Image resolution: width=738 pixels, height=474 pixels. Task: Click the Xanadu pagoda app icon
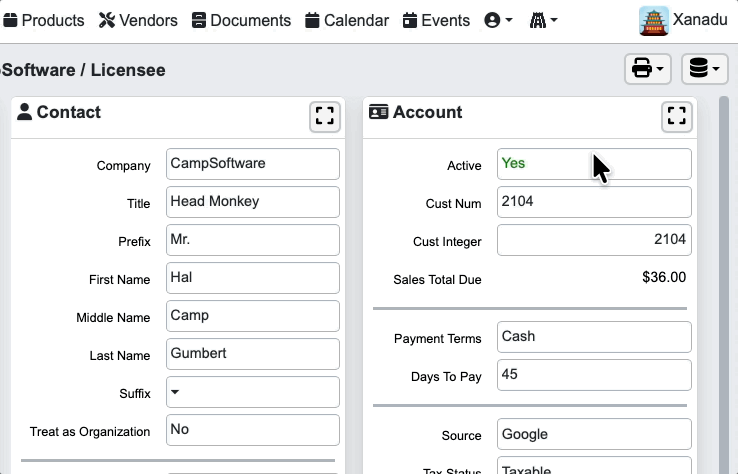[653, 21]
